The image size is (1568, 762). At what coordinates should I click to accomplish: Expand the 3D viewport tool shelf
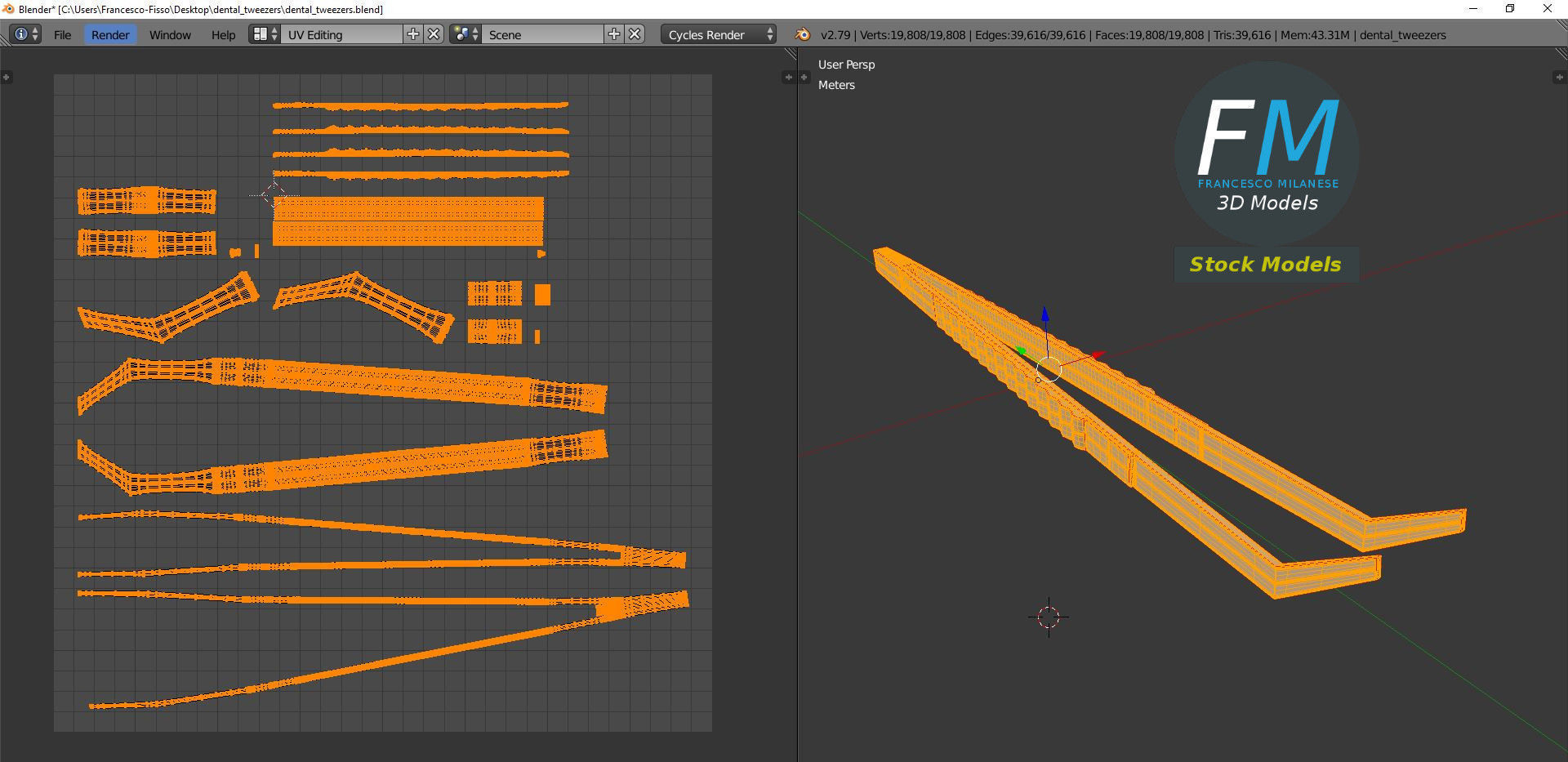click(x=804, y=77)
